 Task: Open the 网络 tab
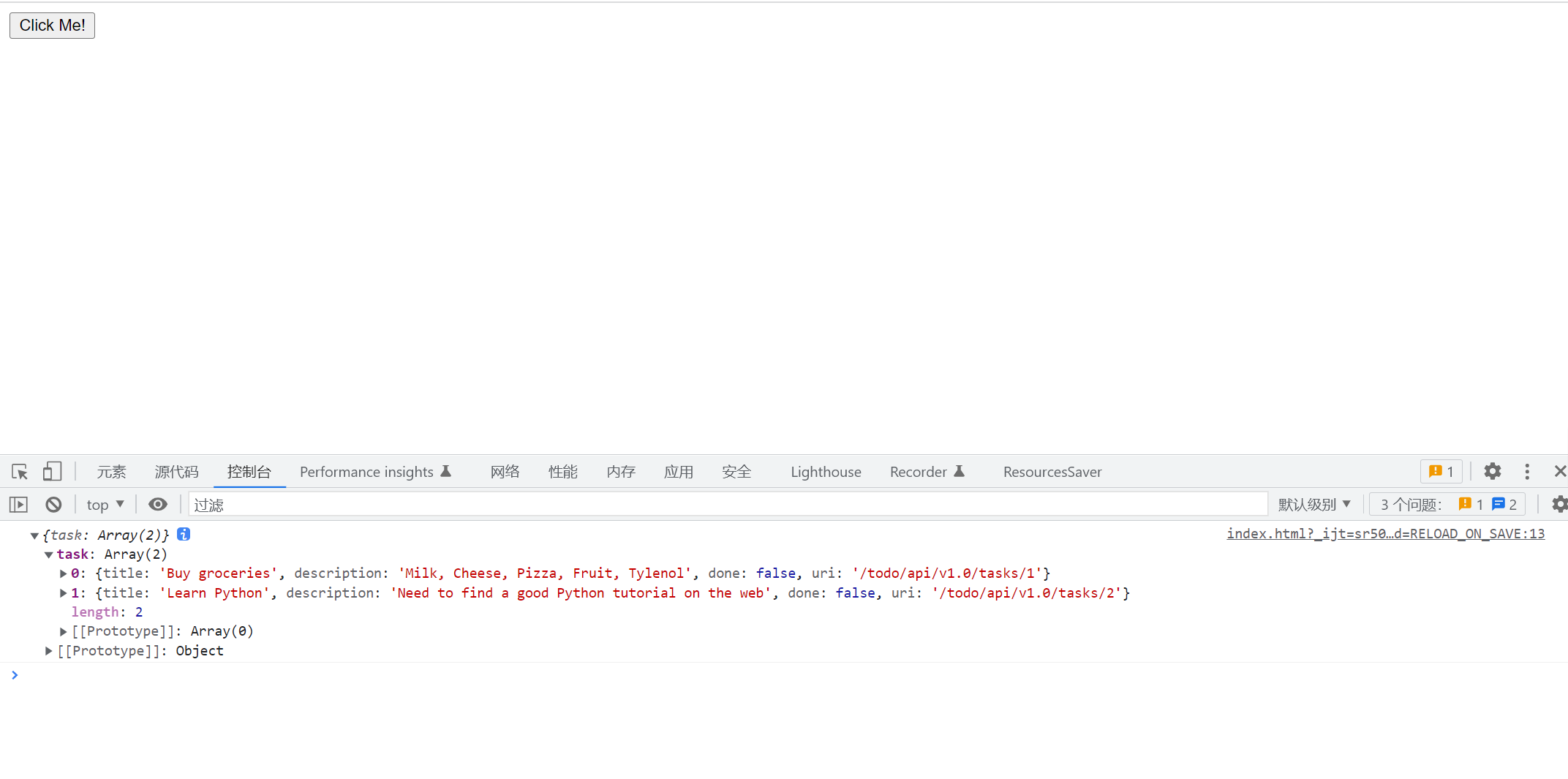pyautogui.click(x=505, y=472)
